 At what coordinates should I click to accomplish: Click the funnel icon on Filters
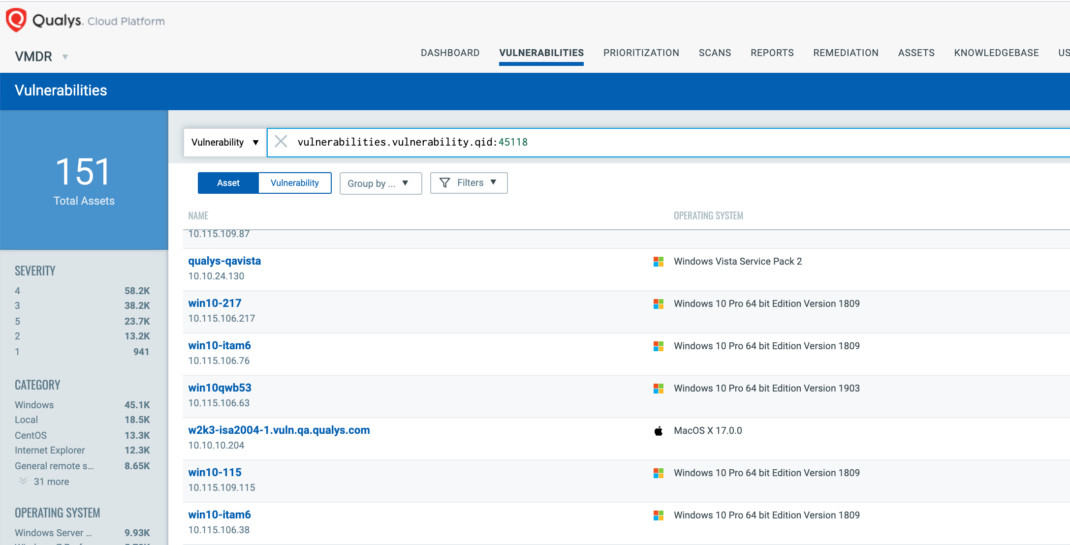click(x=445, y=183)
